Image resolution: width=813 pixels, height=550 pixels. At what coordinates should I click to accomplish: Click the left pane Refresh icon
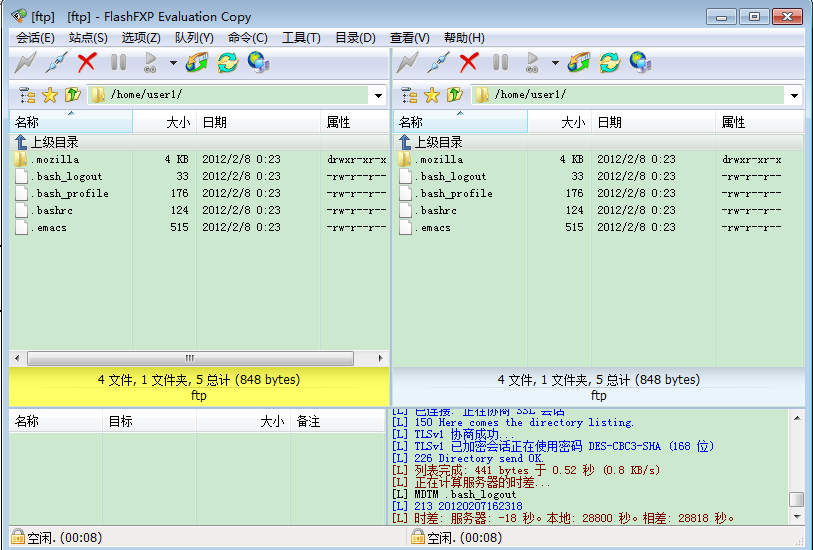[228, 63]
